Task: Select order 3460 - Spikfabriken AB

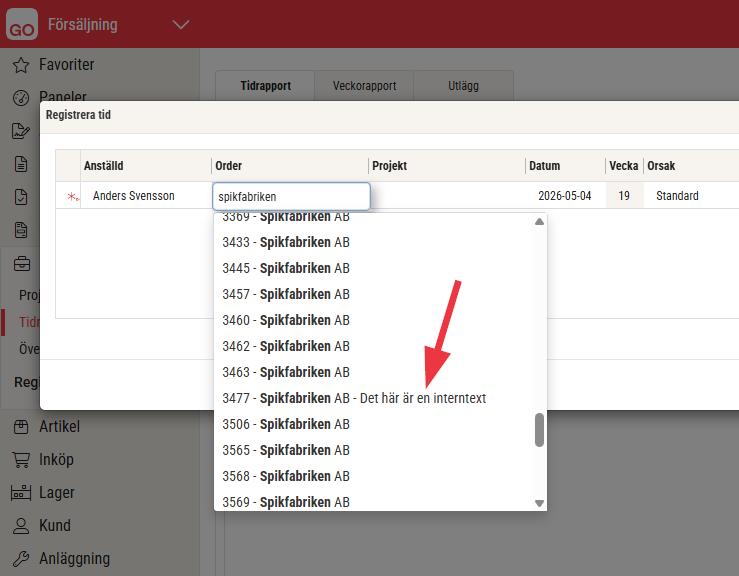Action: [373, 320]
